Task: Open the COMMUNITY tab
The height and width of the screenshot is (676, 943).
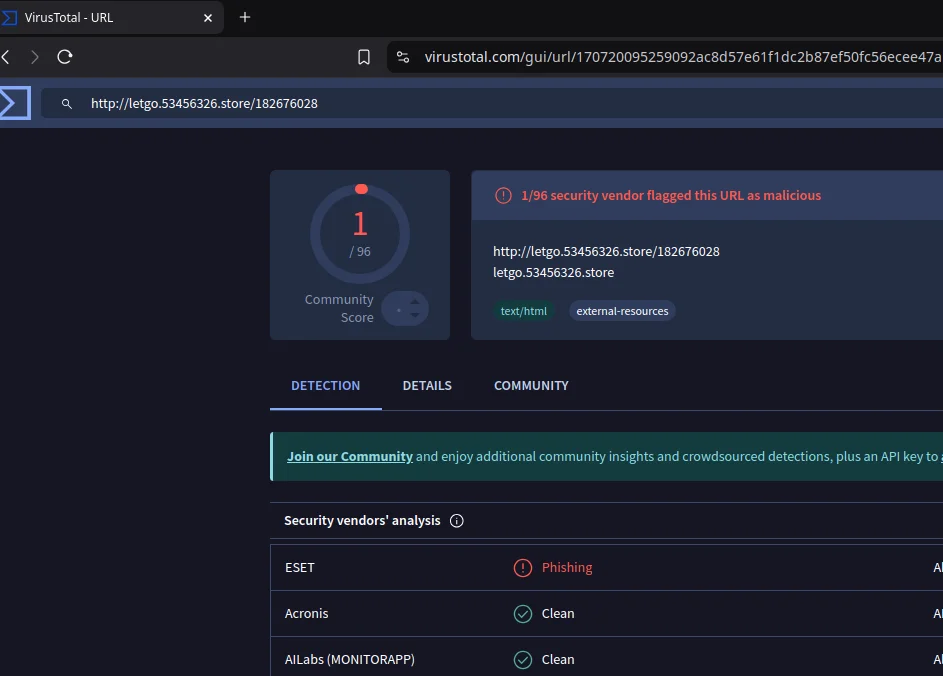Action: coord(531,386)
